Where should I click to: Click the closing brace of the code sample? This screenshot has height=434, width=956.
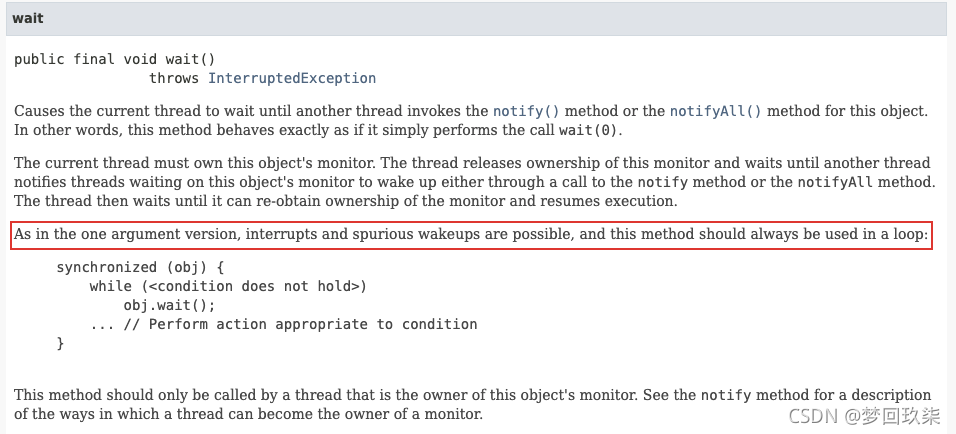click(x=60, y=343)
